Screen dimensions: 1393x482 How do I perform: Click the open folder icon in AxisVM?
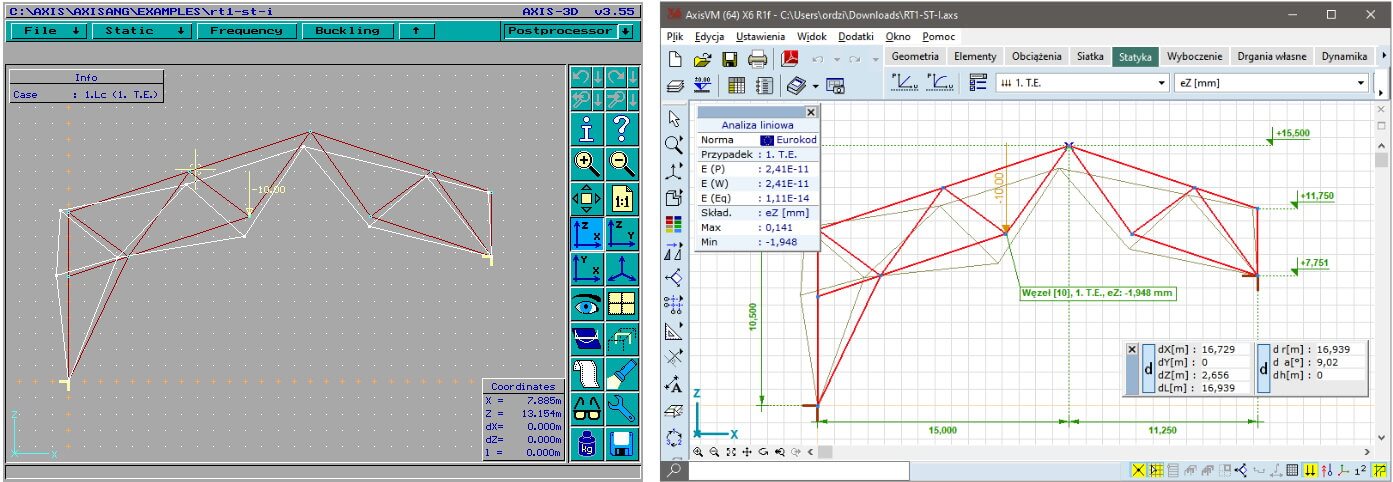tap(702, 59)
